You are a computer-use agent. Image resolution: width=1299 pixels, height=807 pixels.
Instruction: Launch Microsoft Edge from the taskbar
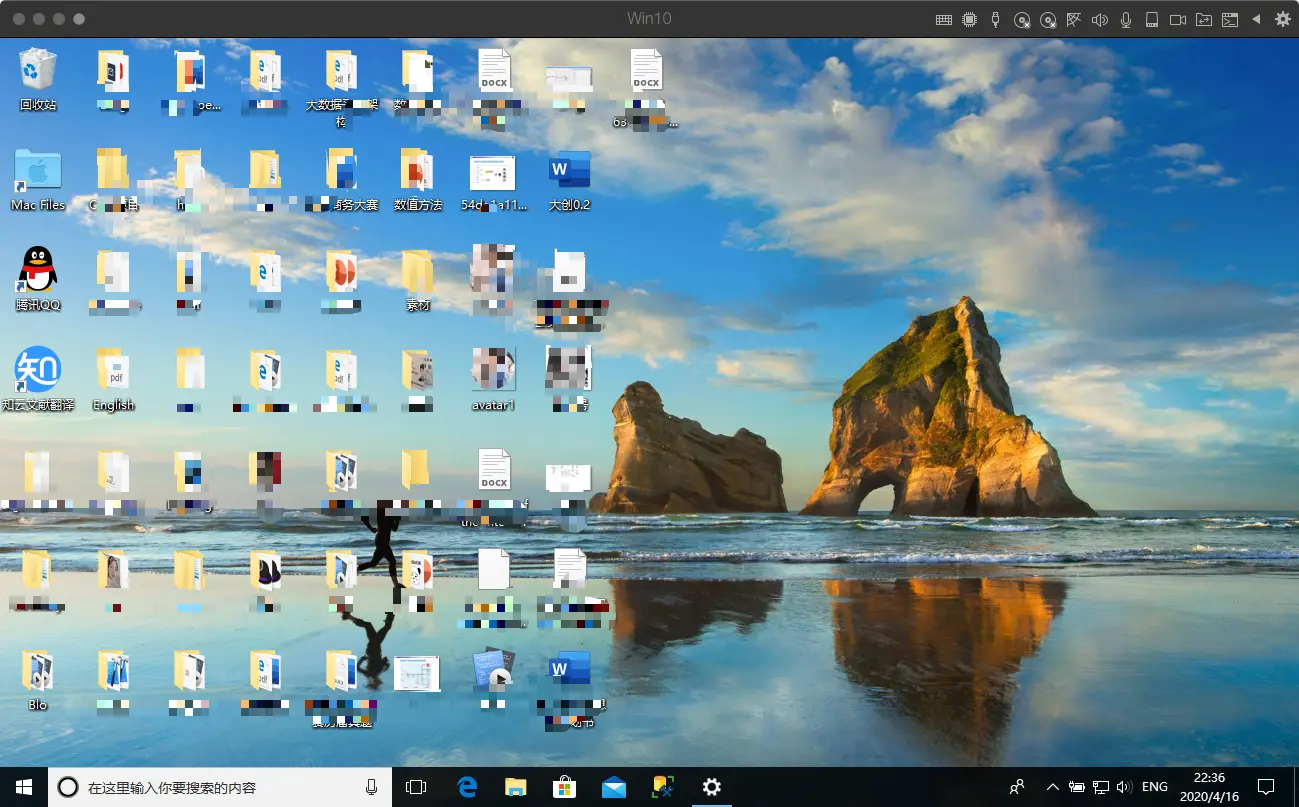[467, 787]
